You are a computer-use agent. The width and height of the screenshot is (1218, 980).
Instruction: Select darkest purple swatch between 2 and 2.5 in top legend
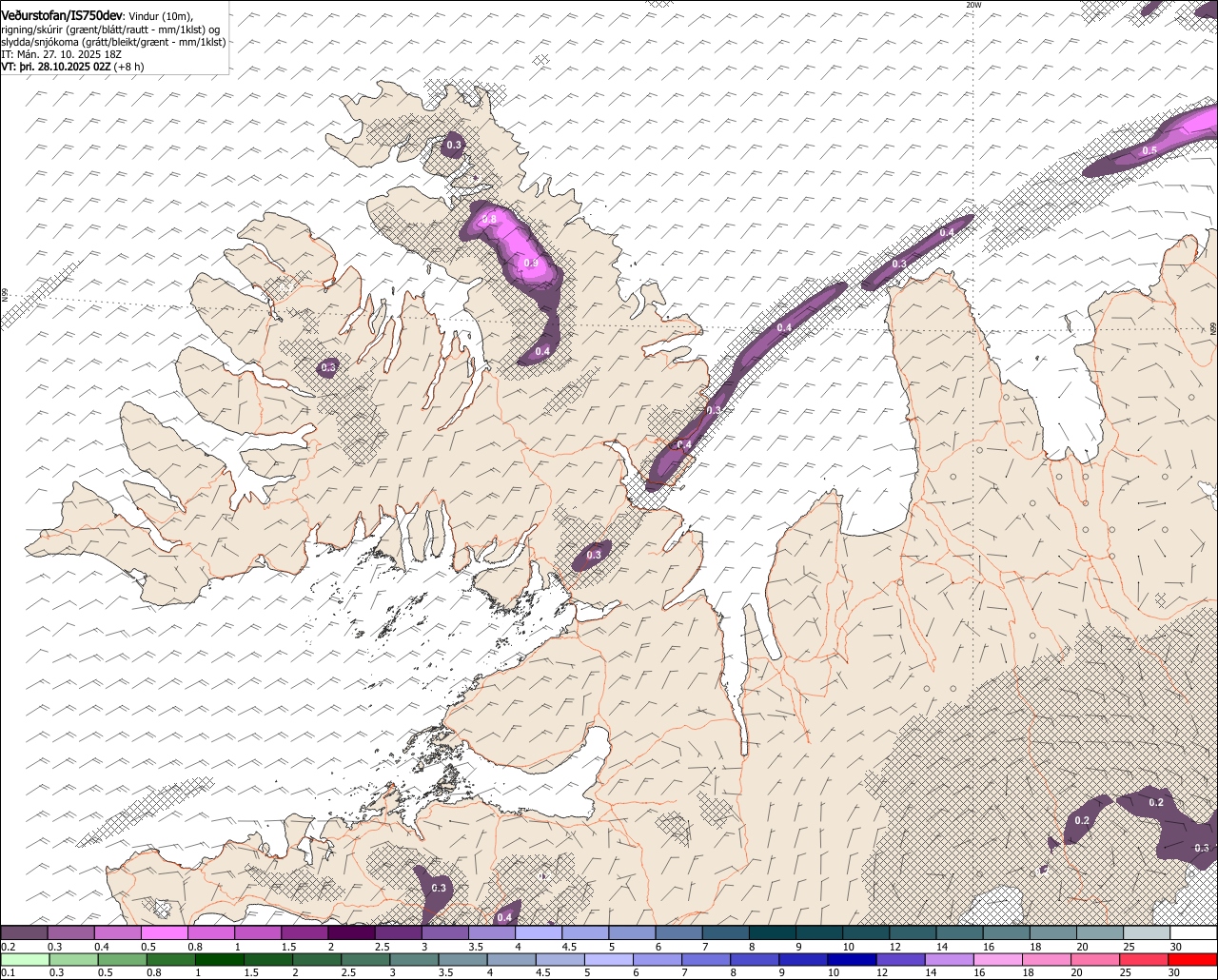[x=352, y=932]
